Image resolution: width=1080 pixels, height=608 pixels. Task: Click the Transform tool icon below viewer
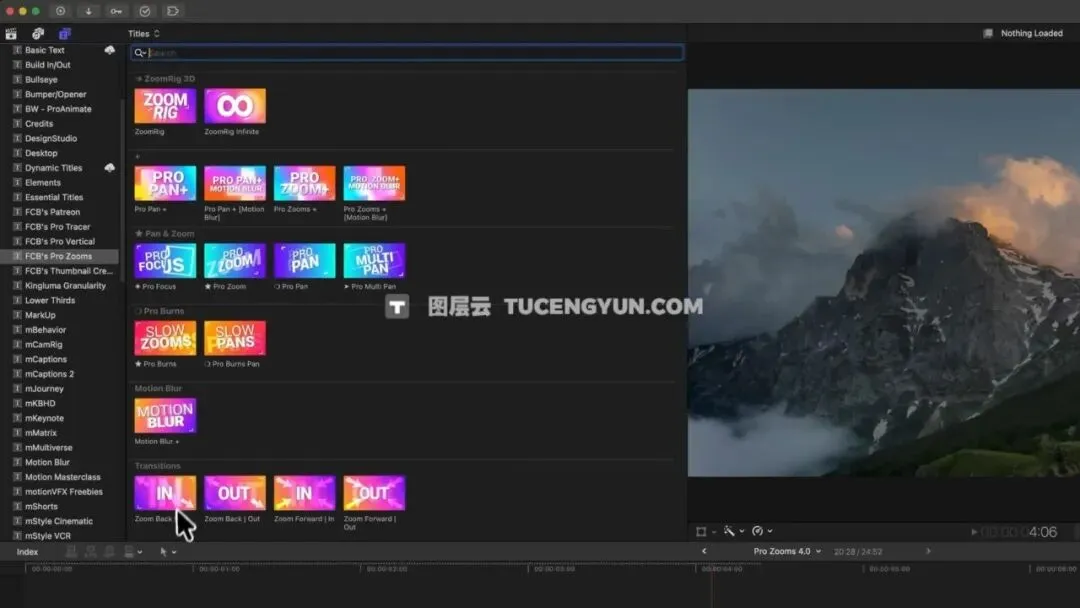pyautogui.click(x=701, y=531)
